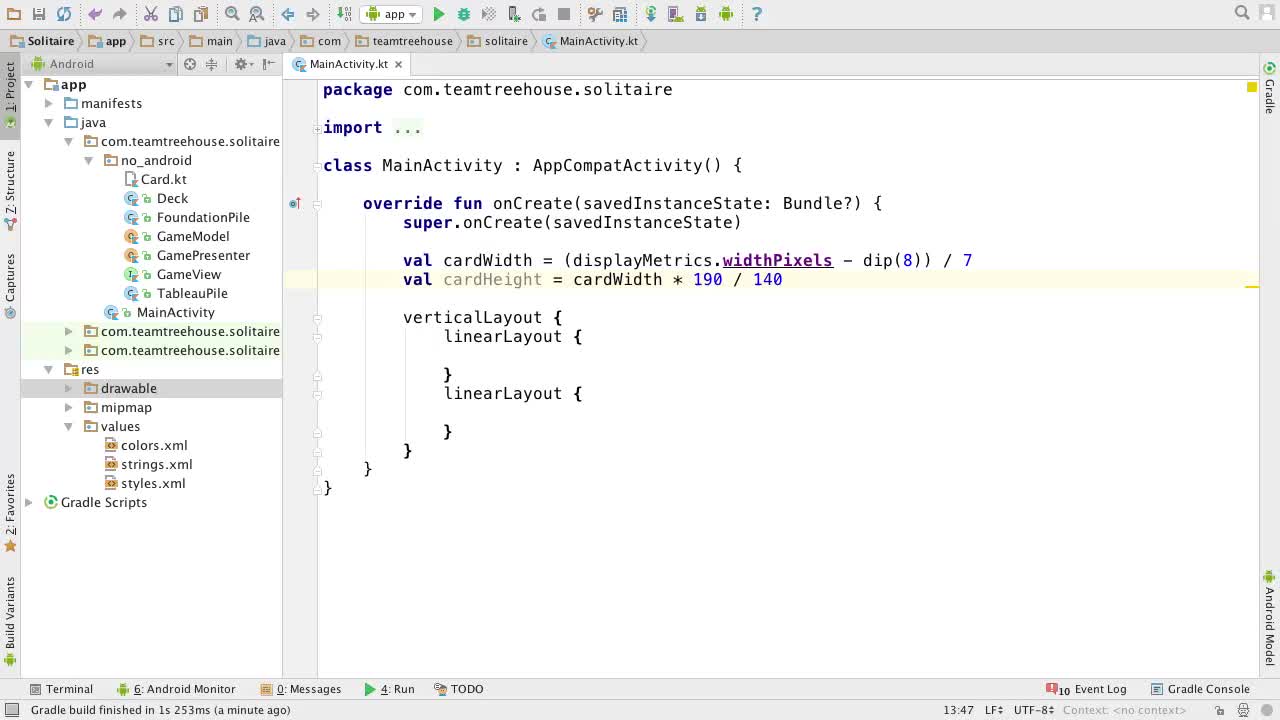Image resolution: width=1280 pixels, height=720 pixels.
Task: Click the Synchronize toolbar icon
Action: point(64,14)
